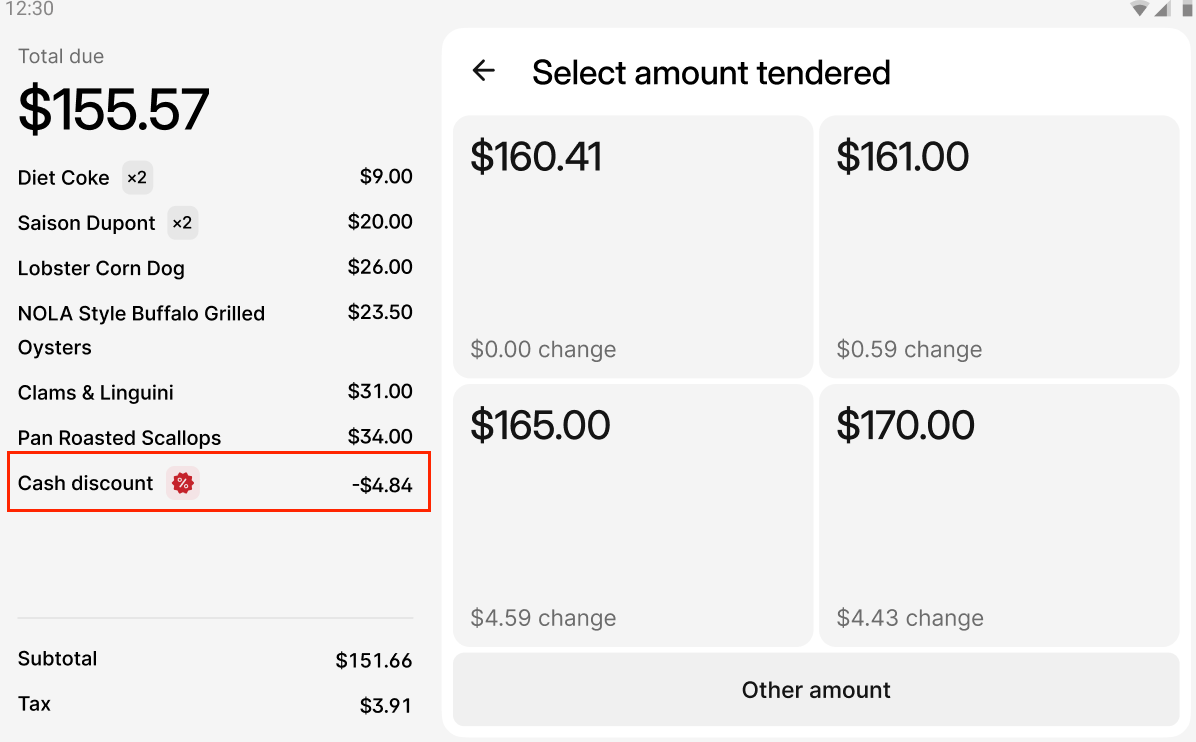Tap the NOLA Style Buffalo Grilled Oysters item
Image resolution: width=1196 pixels, height=742 pixels.
pyautogui.click(x=215, y=329)
